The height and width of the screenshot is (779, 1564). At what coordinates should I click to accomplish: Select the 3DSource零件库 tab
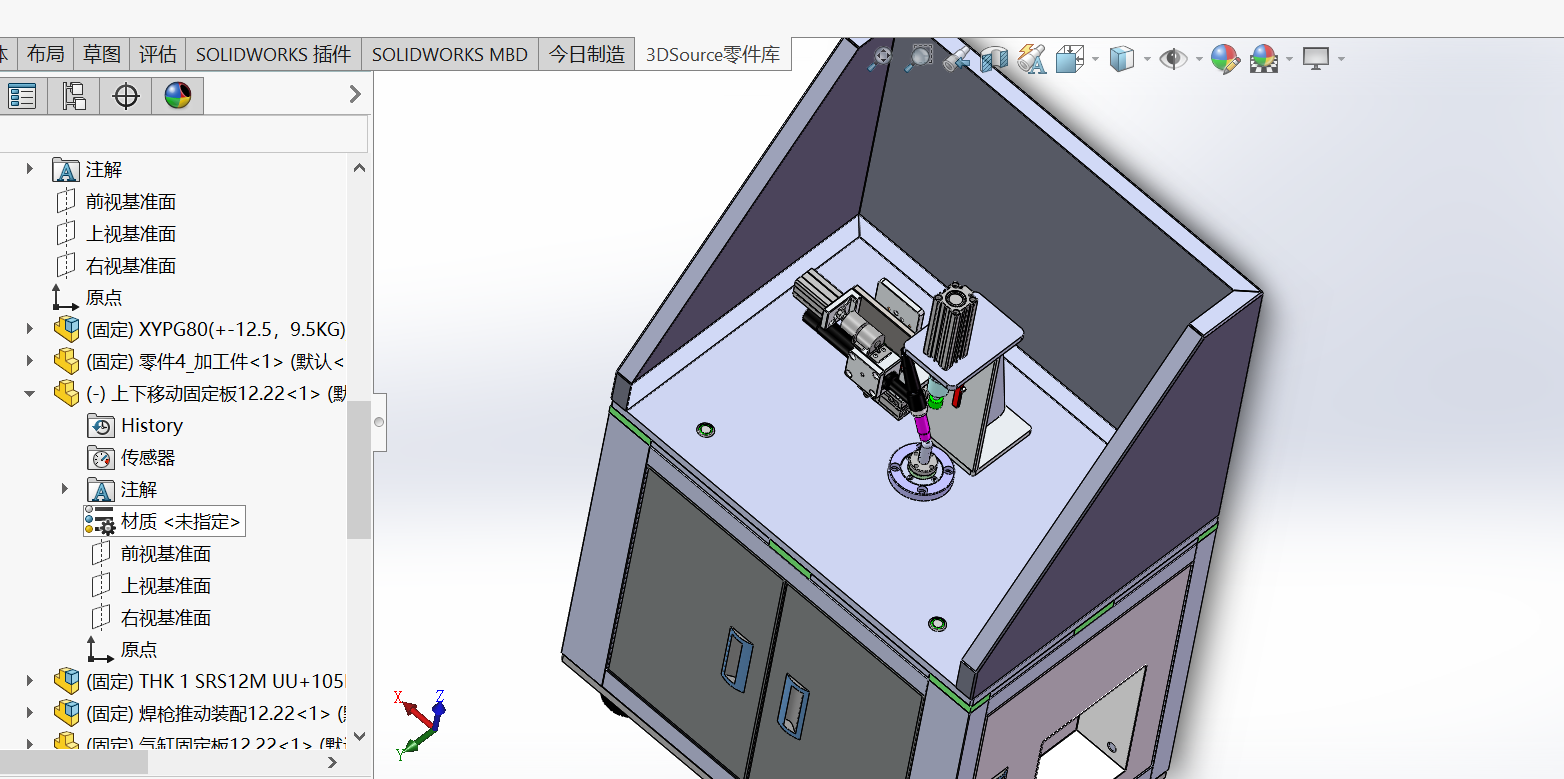pyautogui.click(x=713, y=54)
